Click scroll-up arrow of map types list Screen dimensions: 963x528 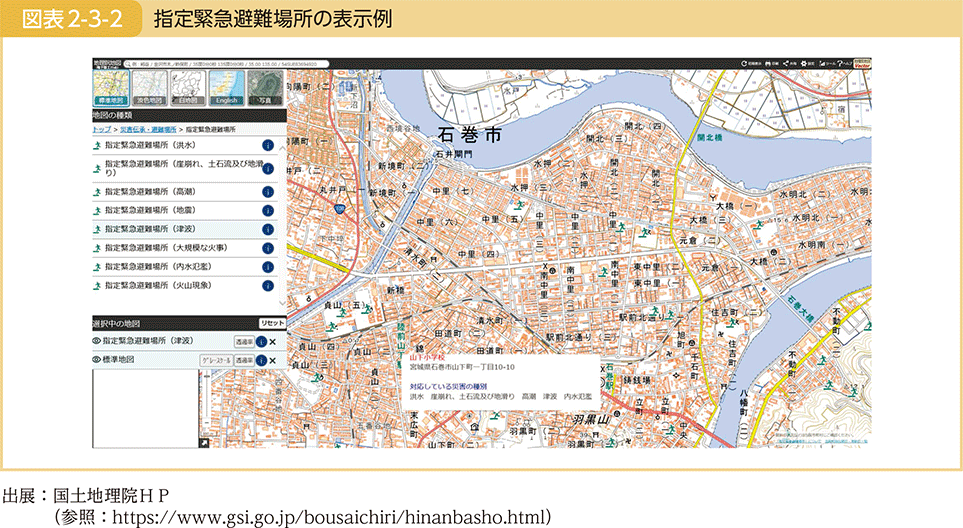tap(283, 147)
